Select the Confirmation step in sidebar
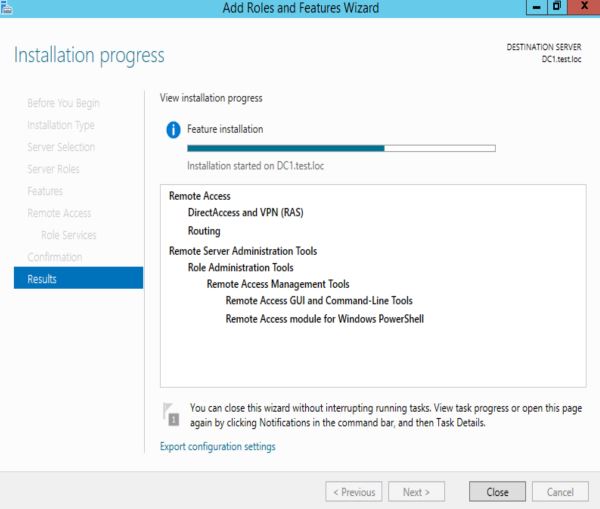 (x=55, y=257)
